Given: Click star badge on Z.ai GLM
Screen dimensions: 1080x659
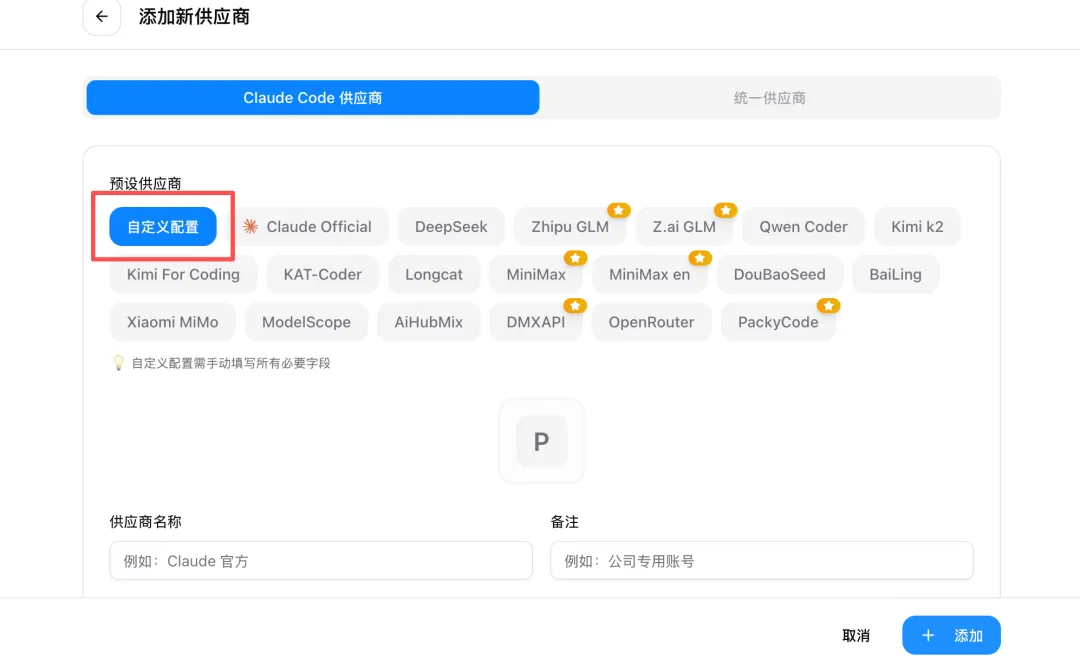Looking at the screenshot, I should tap(725, 210).
